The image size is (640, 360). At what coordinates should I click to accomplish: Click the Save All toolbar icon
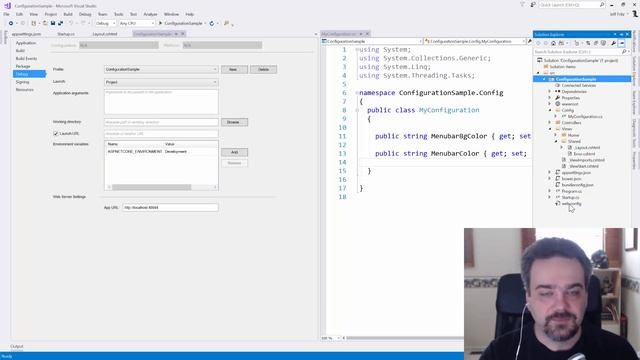tap(60, 23)
